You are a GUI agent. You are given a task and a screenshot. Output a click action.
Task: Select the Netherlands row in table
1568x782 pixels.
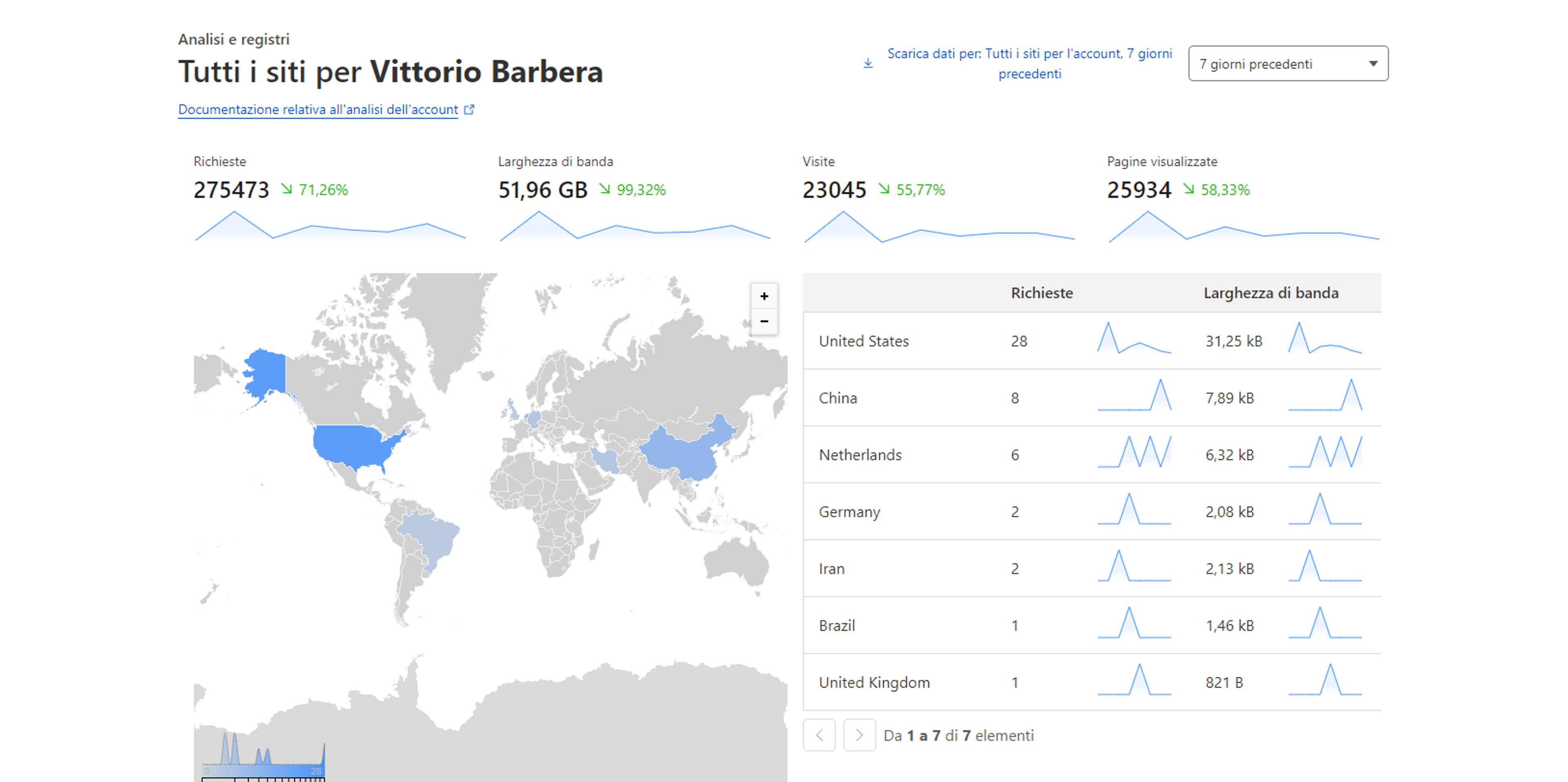pos(1091,454)
